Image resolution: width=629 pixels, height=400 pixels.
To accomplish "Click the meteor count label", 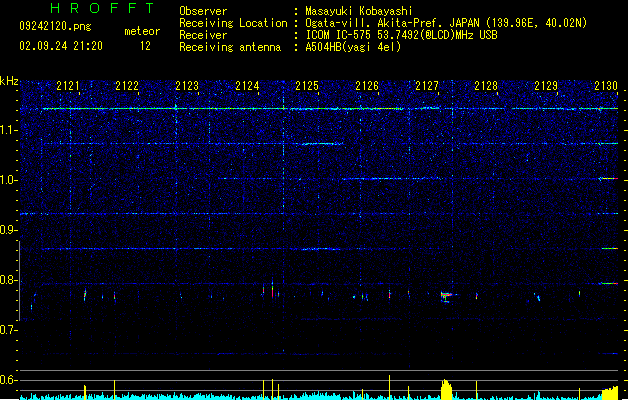I will 142,31.
